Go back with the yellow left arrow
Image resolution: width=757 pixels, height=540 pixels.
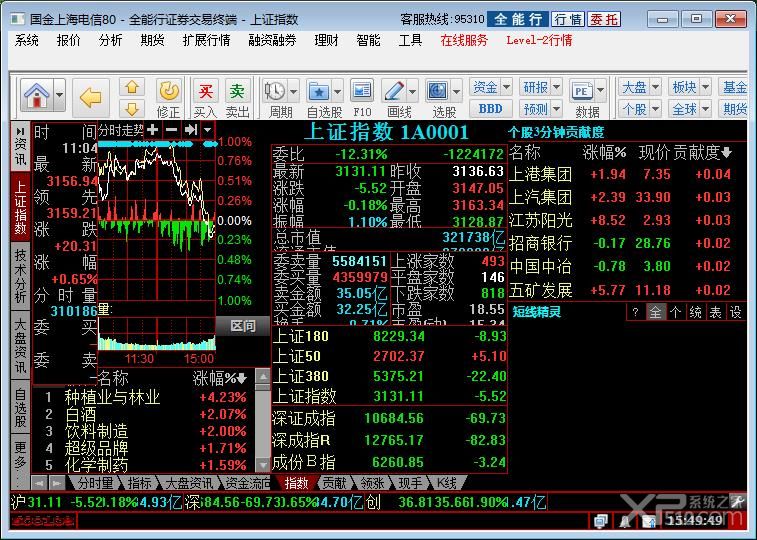click(x=91, y=98)
